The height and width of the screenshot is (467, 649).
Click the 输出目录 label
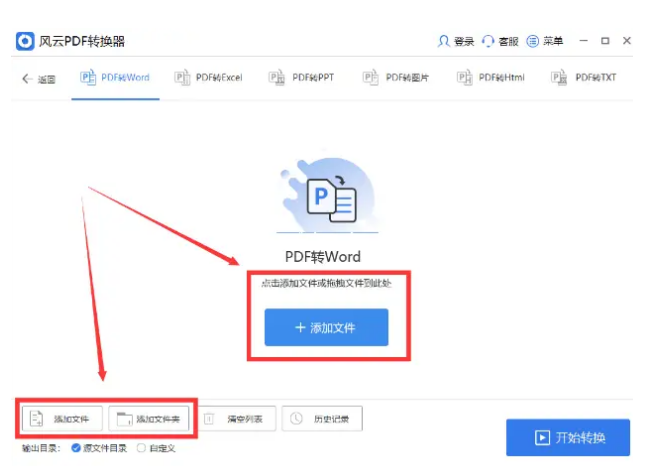click(41, 448)
